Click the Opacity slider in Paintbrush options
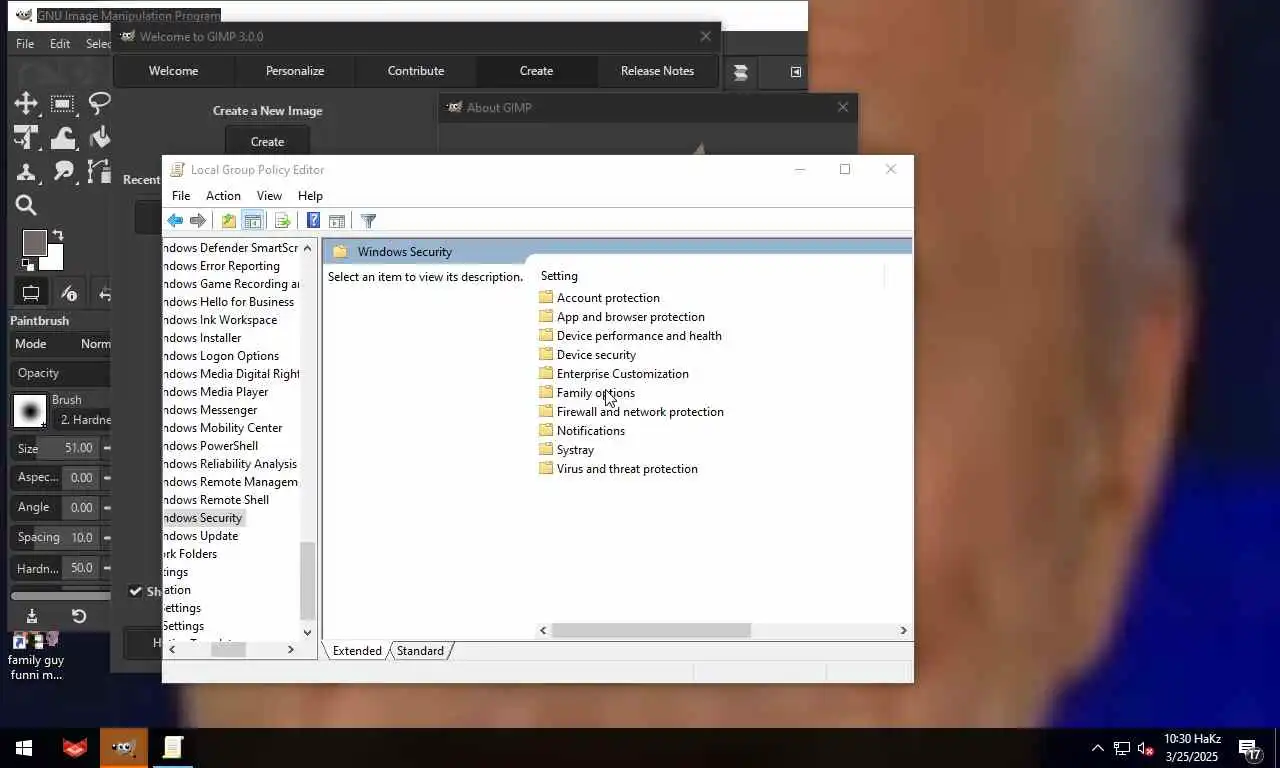Screen dimensions: 1280x768 [x=61, y=373]
